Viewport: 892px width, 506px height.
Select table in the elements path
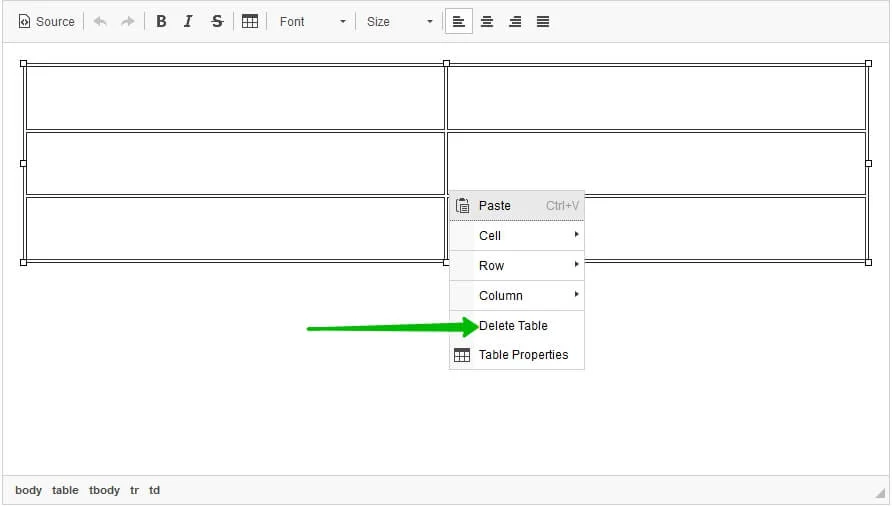click(x=65, y=490)
